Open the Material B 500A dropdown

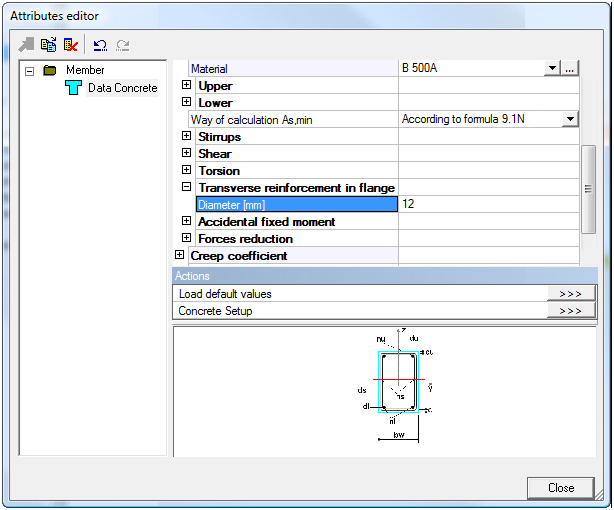click(x=551, y=68)
